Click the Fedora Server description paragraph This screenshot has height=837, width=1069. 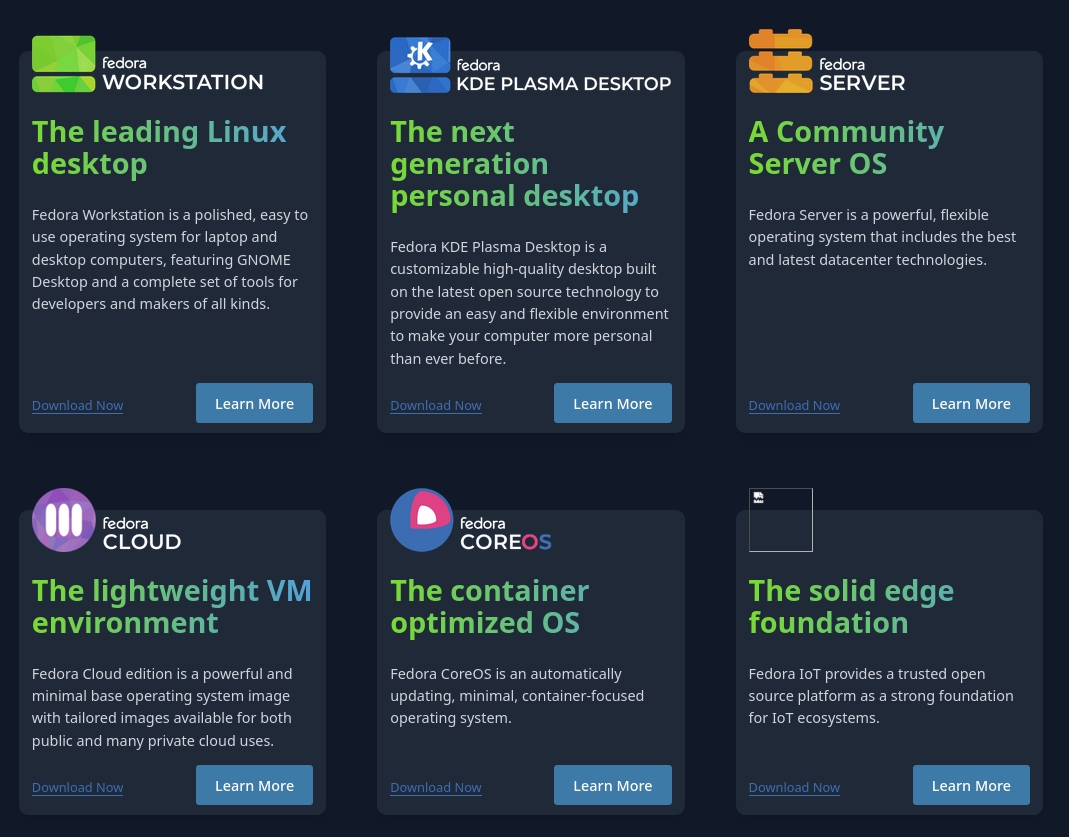coord(882,237)
